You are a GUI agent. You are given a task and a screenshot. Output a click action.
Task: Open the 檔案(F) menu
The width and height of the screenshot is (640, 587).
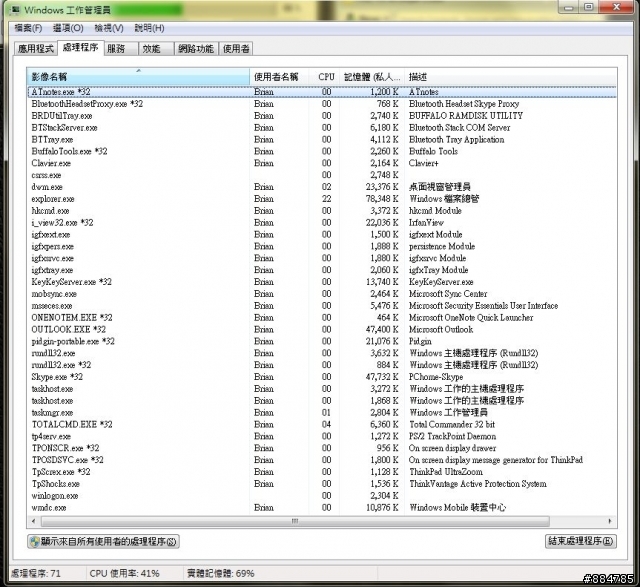[28, 28]
